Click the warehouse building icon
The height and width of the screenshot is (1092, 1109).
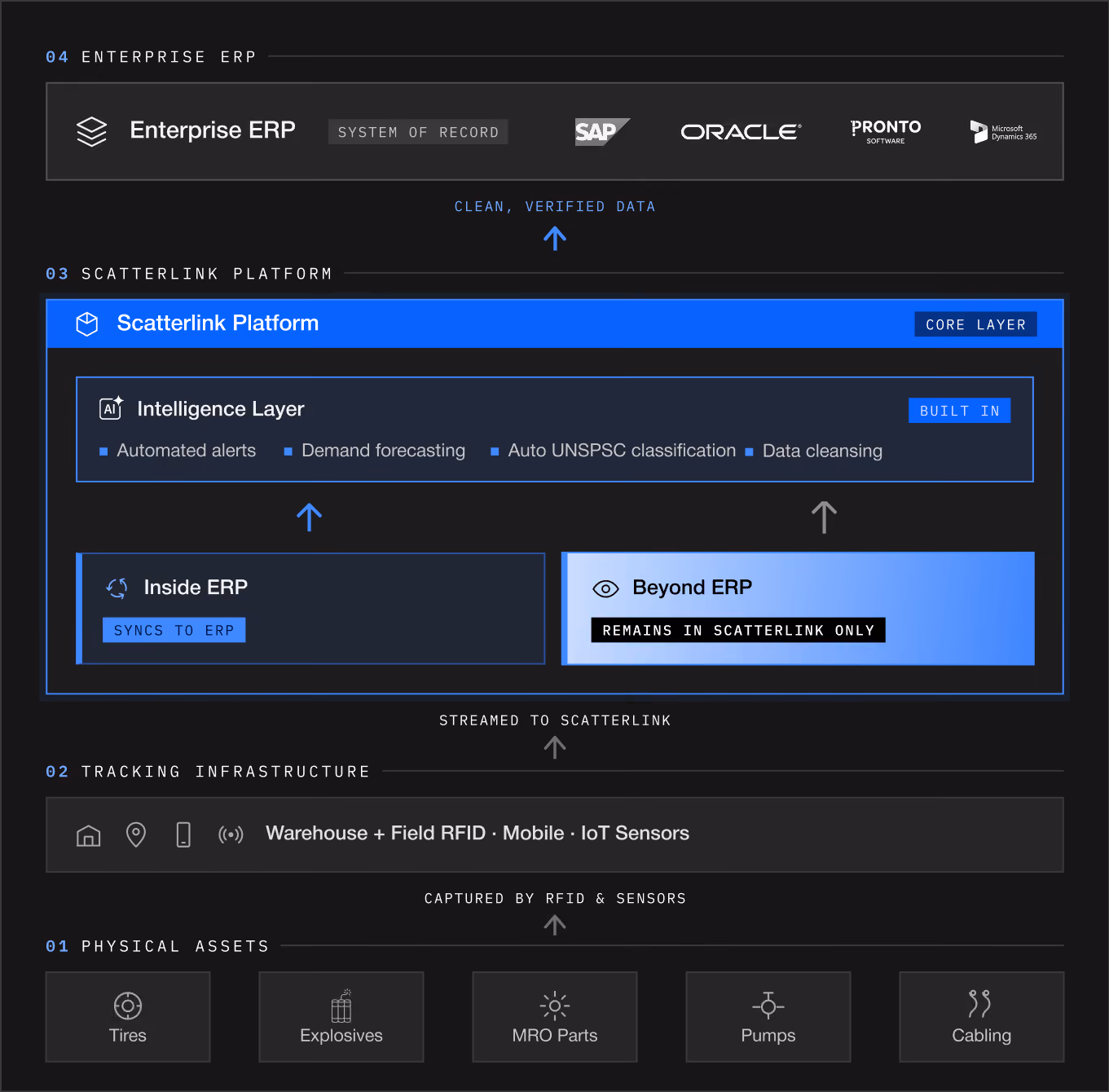pyautogui.click(x=88, y=835)
